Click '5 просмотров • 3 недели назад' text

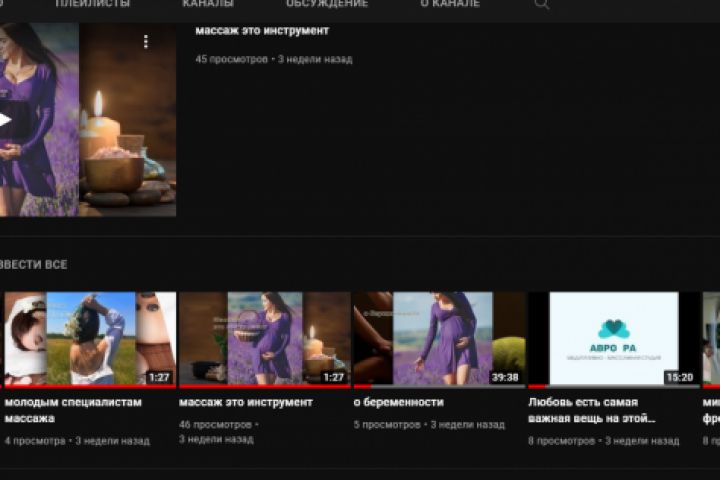(429, 425)
